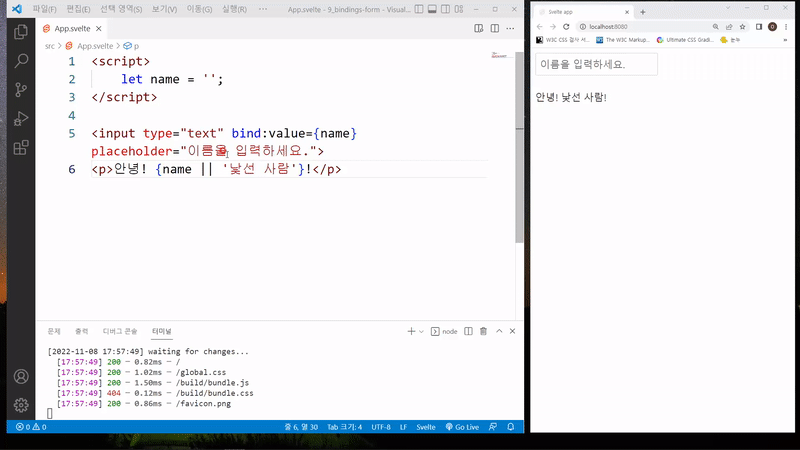
Task: Switch to the 문제 panel tab
Action: (54, 331)
